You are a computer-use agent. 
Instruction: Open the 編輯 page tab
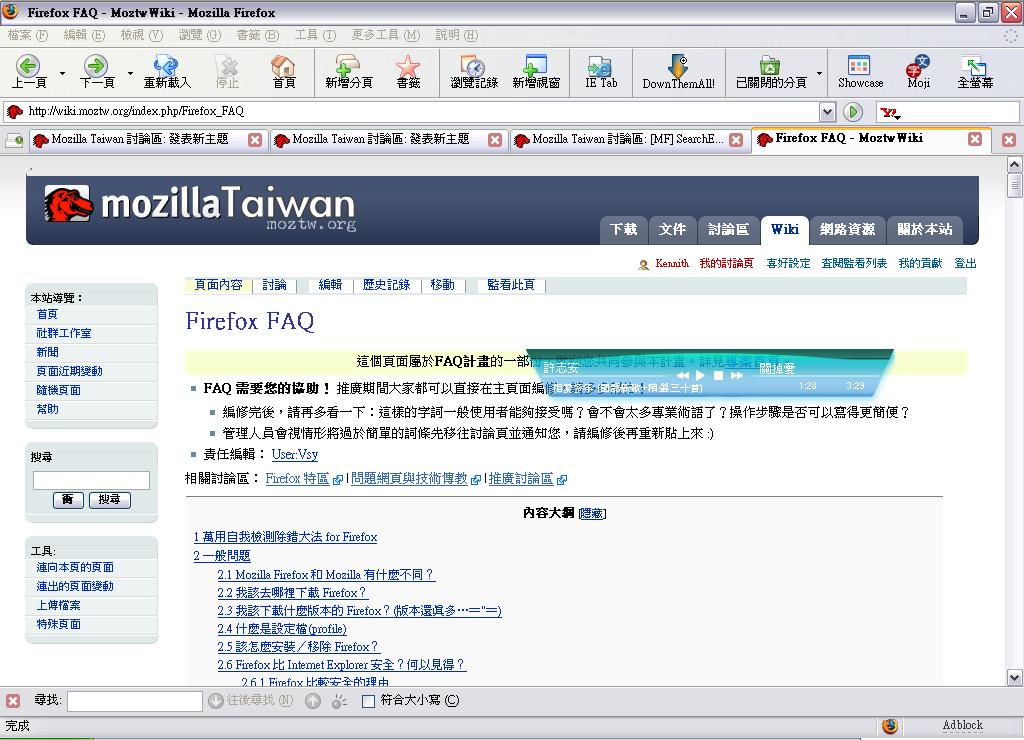pyautogui.click(x=330, y=285)
